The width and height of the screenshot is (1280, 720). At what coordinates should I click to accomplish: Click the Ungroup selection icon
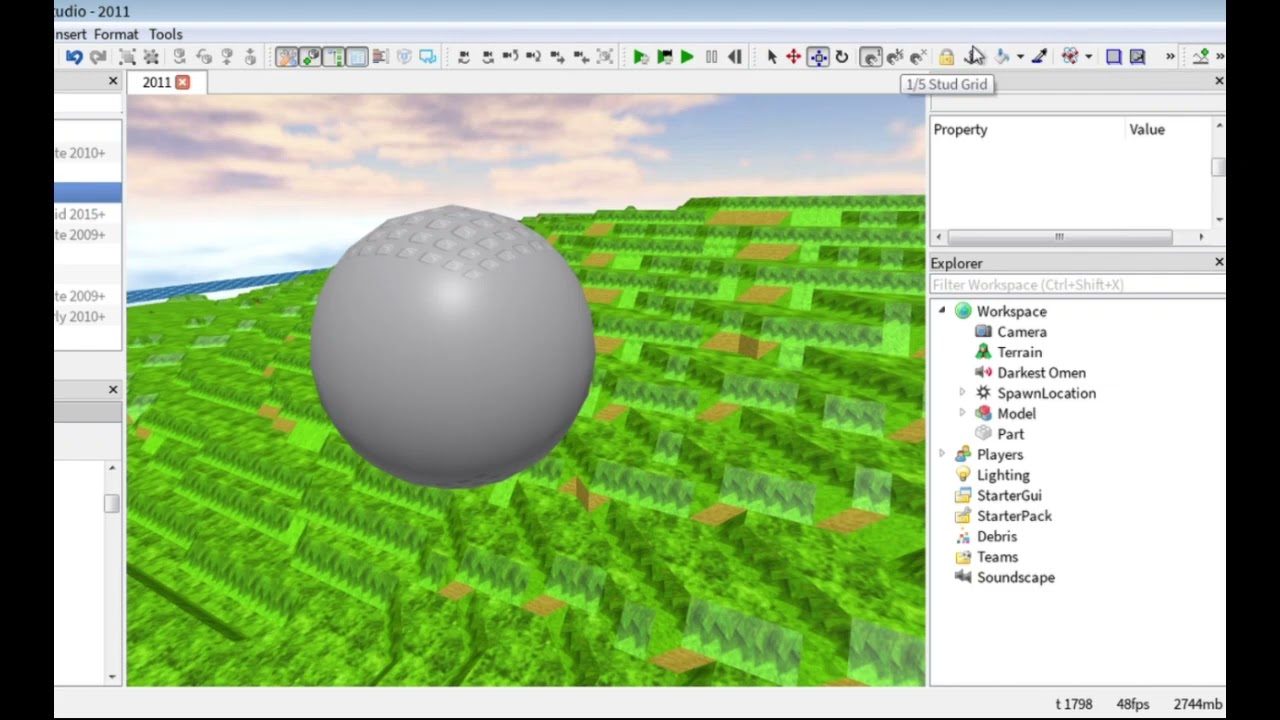tap(151, 57)
